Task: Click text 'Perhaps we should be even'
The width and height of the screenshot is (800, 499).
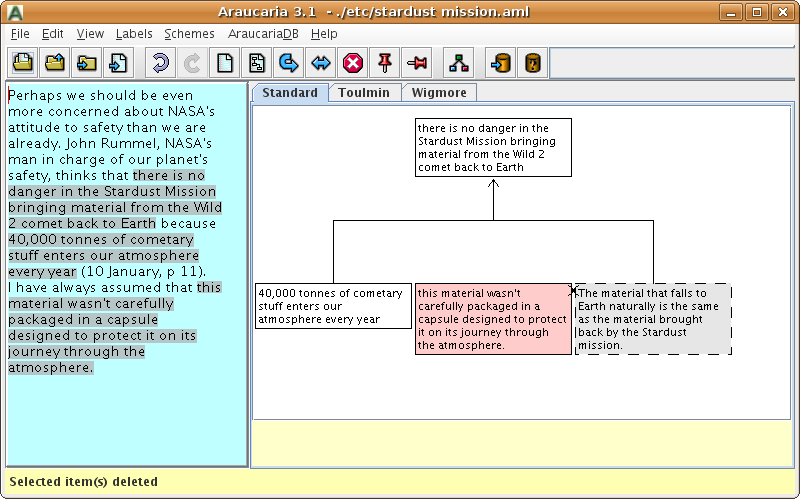Action: point(101,95)
